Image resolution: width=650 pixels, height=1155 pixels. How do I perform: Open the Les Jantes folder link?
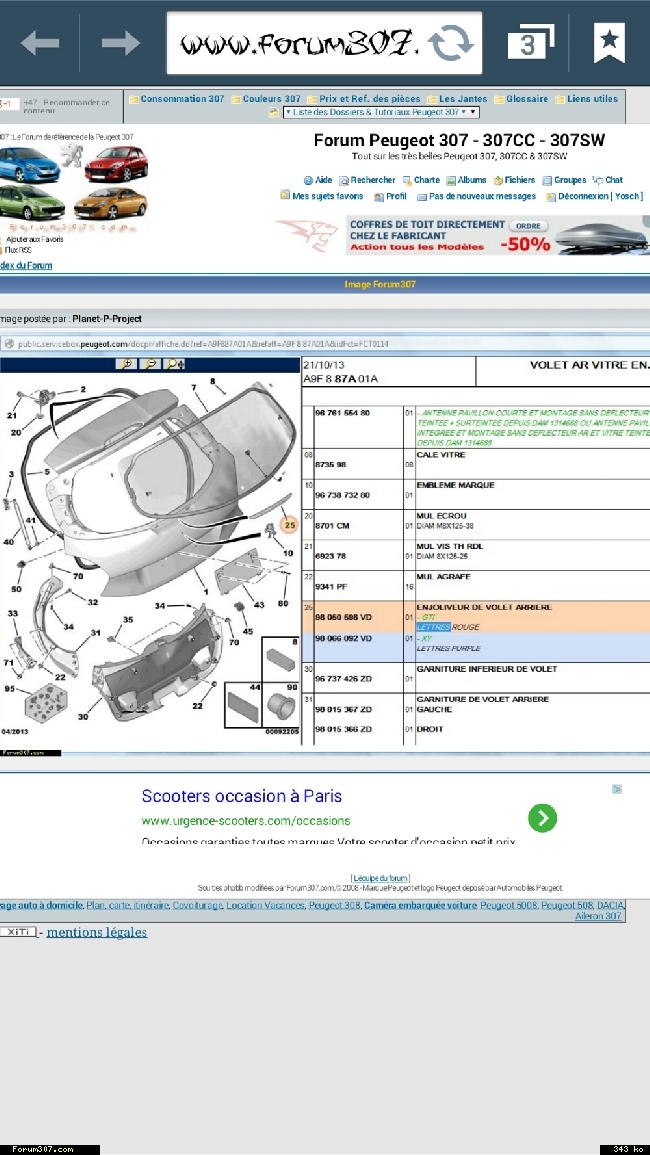point(457,99)
